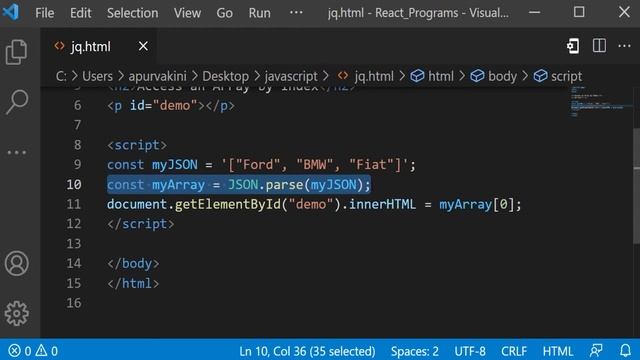Screen dimensions: 640x360
Task: Click innerHTML on line 11
Action: [382, 204]
